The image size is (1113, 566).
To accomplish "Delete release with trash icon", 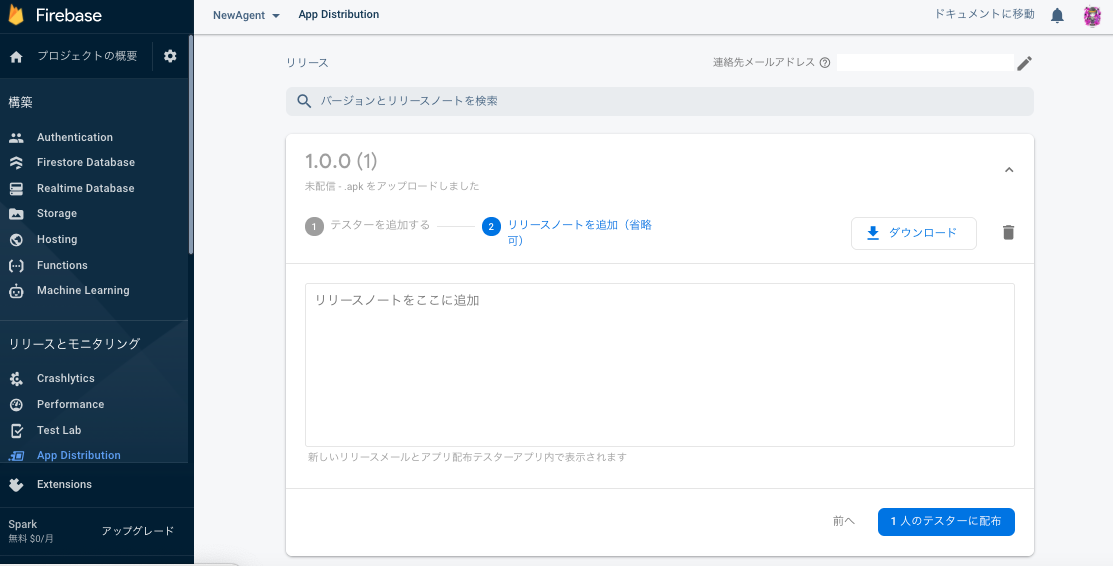I will coord(1008,232).
